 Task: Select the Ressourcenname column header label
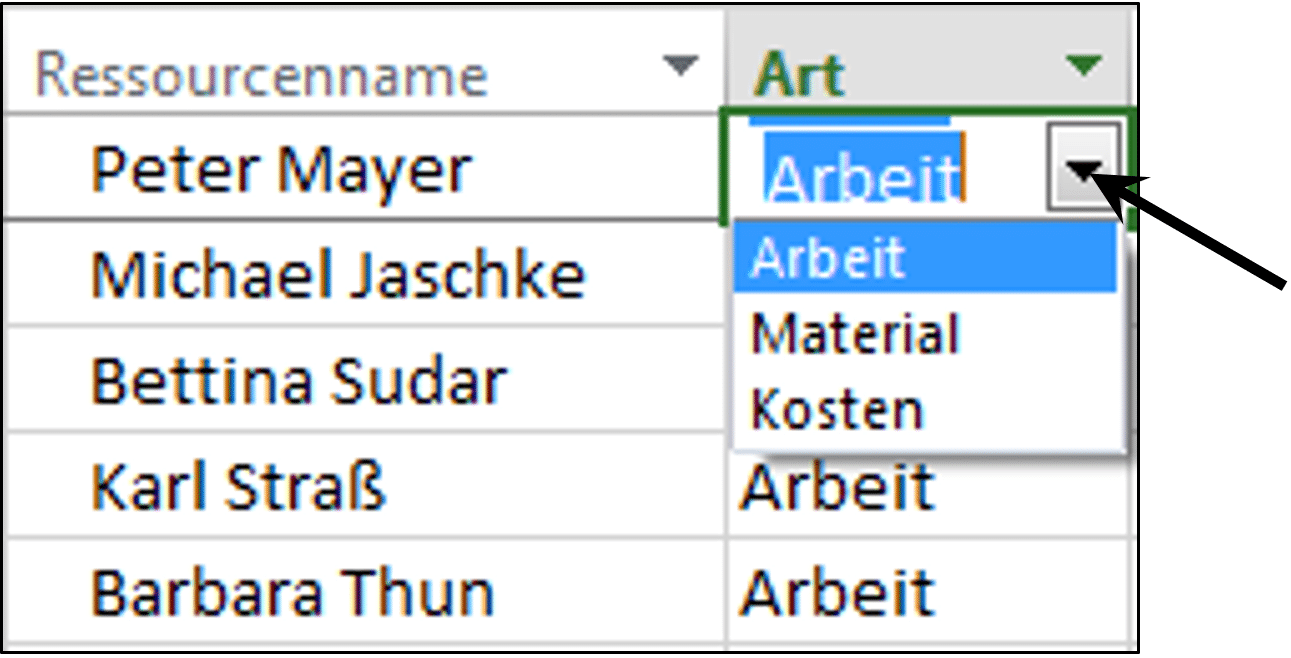[x=261, y=76]
